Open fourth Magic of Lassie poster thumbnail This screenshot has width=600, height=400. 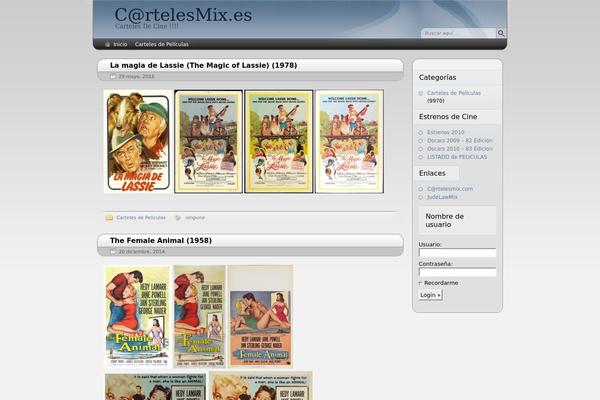349,142
